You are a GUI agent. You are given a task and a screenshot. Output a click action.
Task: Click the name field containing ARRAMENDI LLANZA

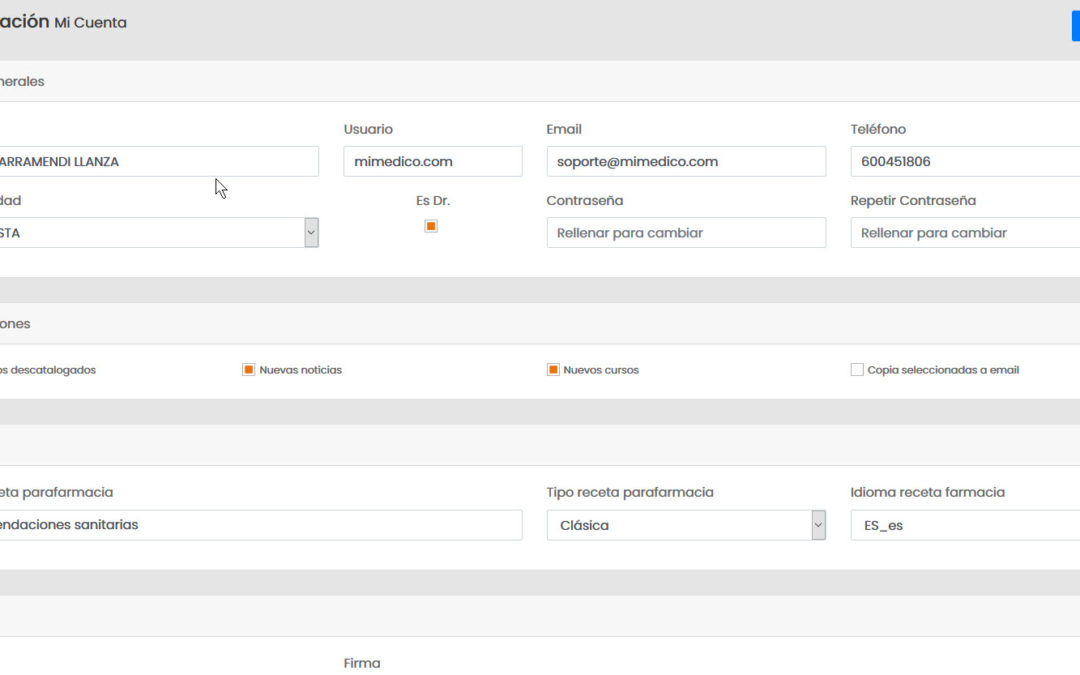[x=159, y=161]
